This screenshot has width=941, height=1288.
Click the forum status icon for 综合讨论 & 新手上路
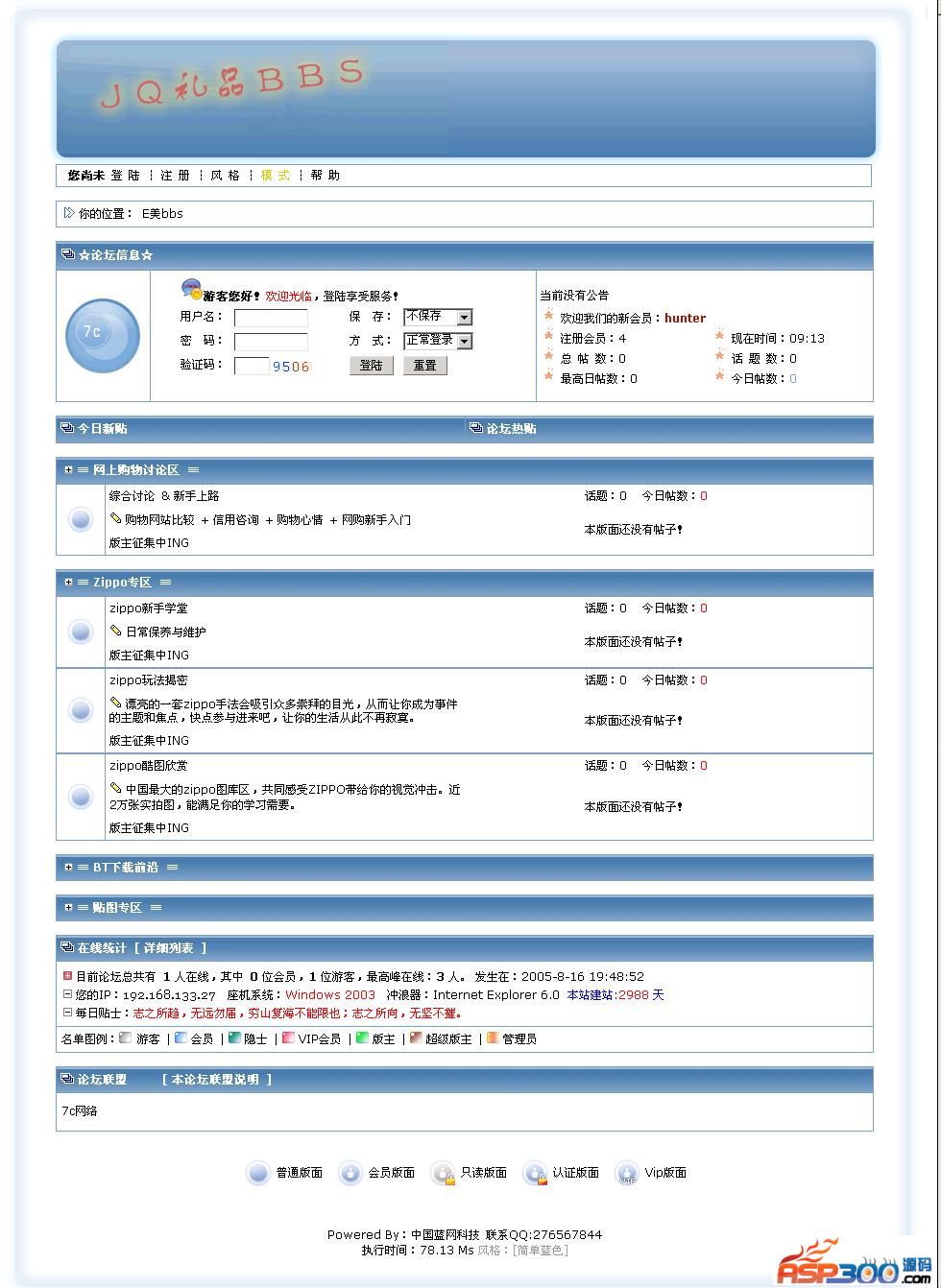coord(81,519)
